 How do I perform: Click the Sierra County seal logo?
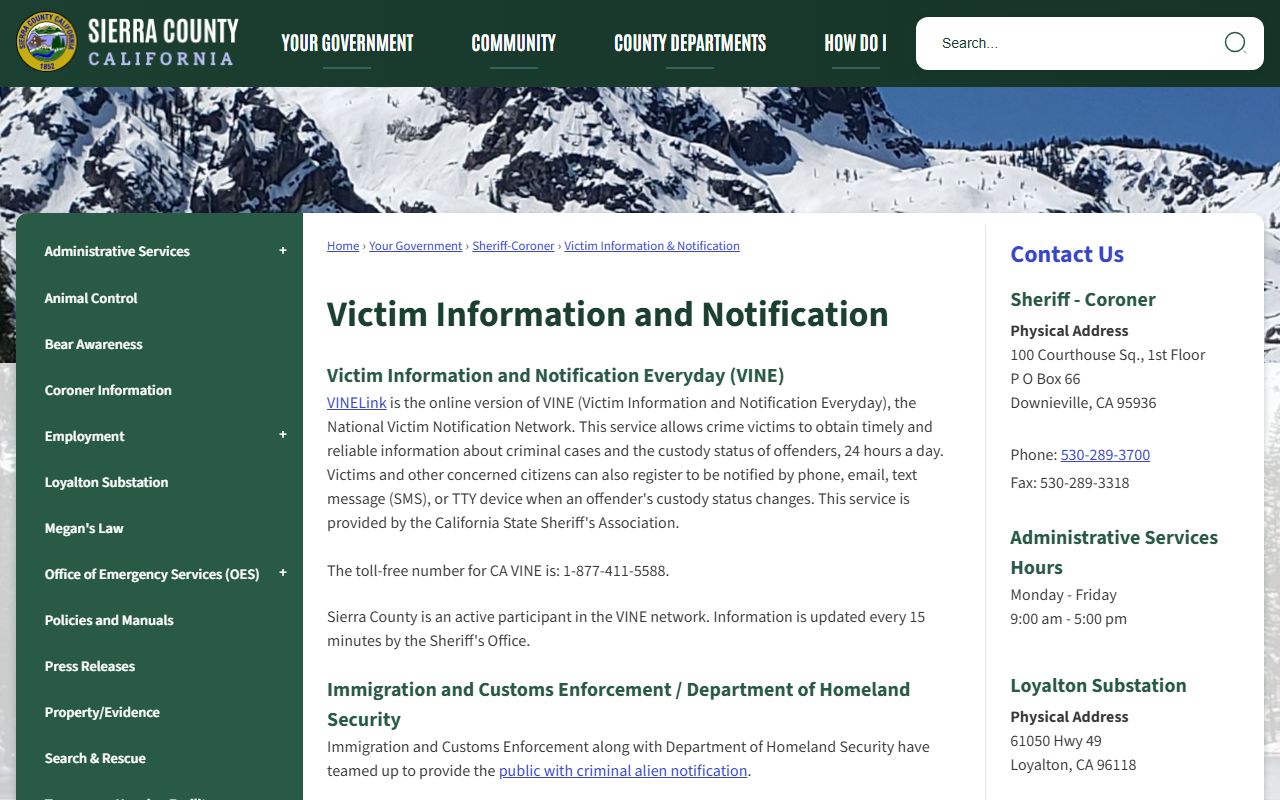(46, 42)
